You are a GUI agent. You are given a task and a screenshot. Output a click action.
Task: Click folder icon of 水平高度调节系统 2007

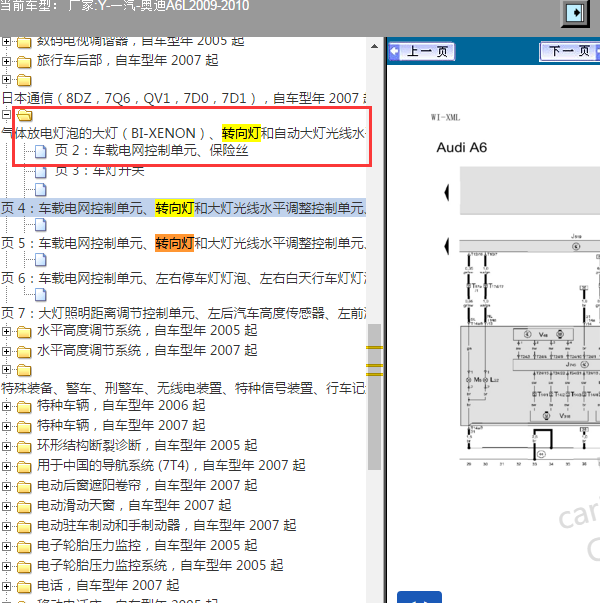tap(24, 352)
